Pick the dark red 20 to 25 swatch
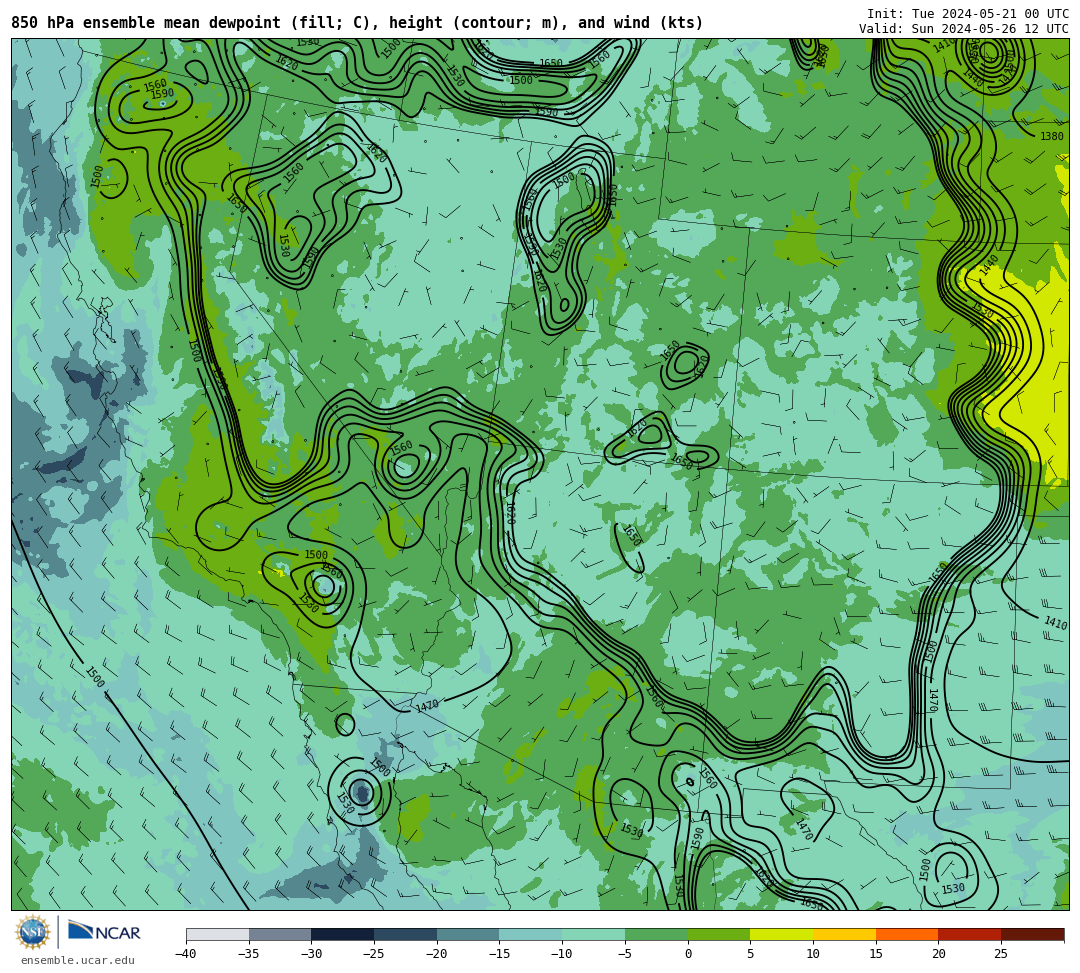Image resolution: width=1080 pixels, height=973 pixels. pos(970,934)
